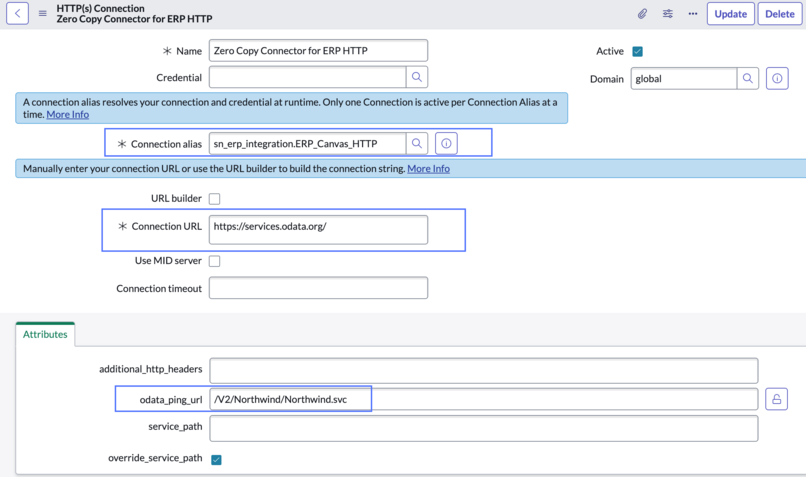The height and width of the screenshot is (477, 806).
Task: Open the Credential lookup magnifier
Action: point(417,77)
